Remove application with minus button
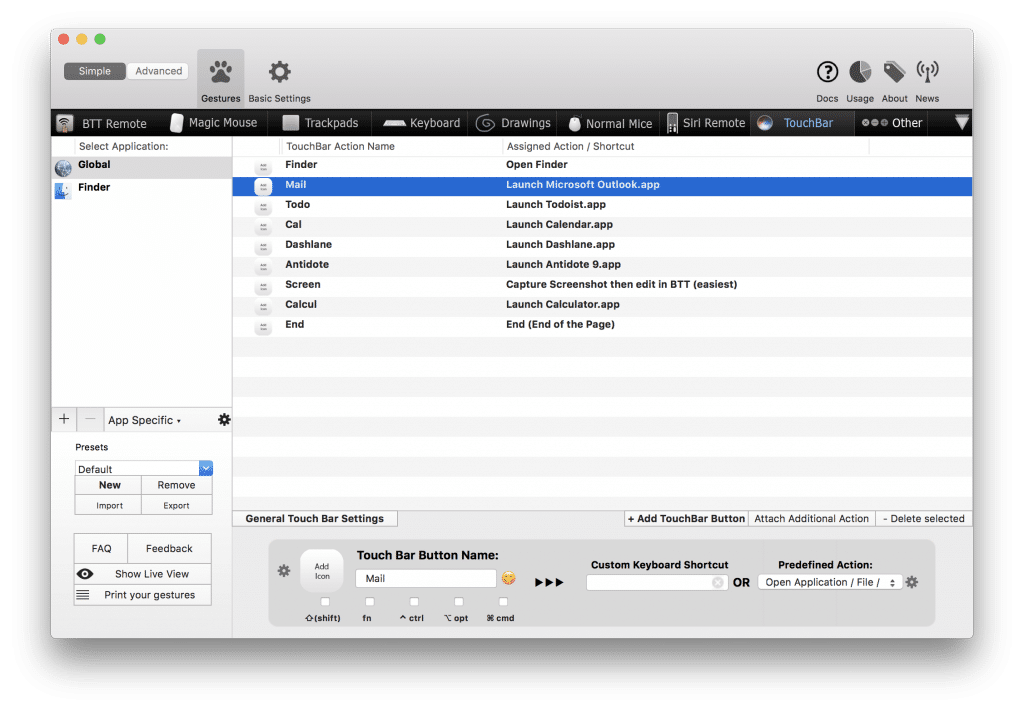 [x=90, y=419]
